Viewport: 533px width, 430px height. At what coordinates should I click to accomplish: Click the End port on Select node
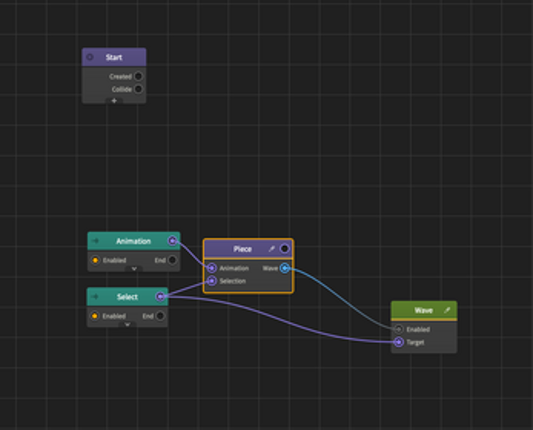coord(160,316)
